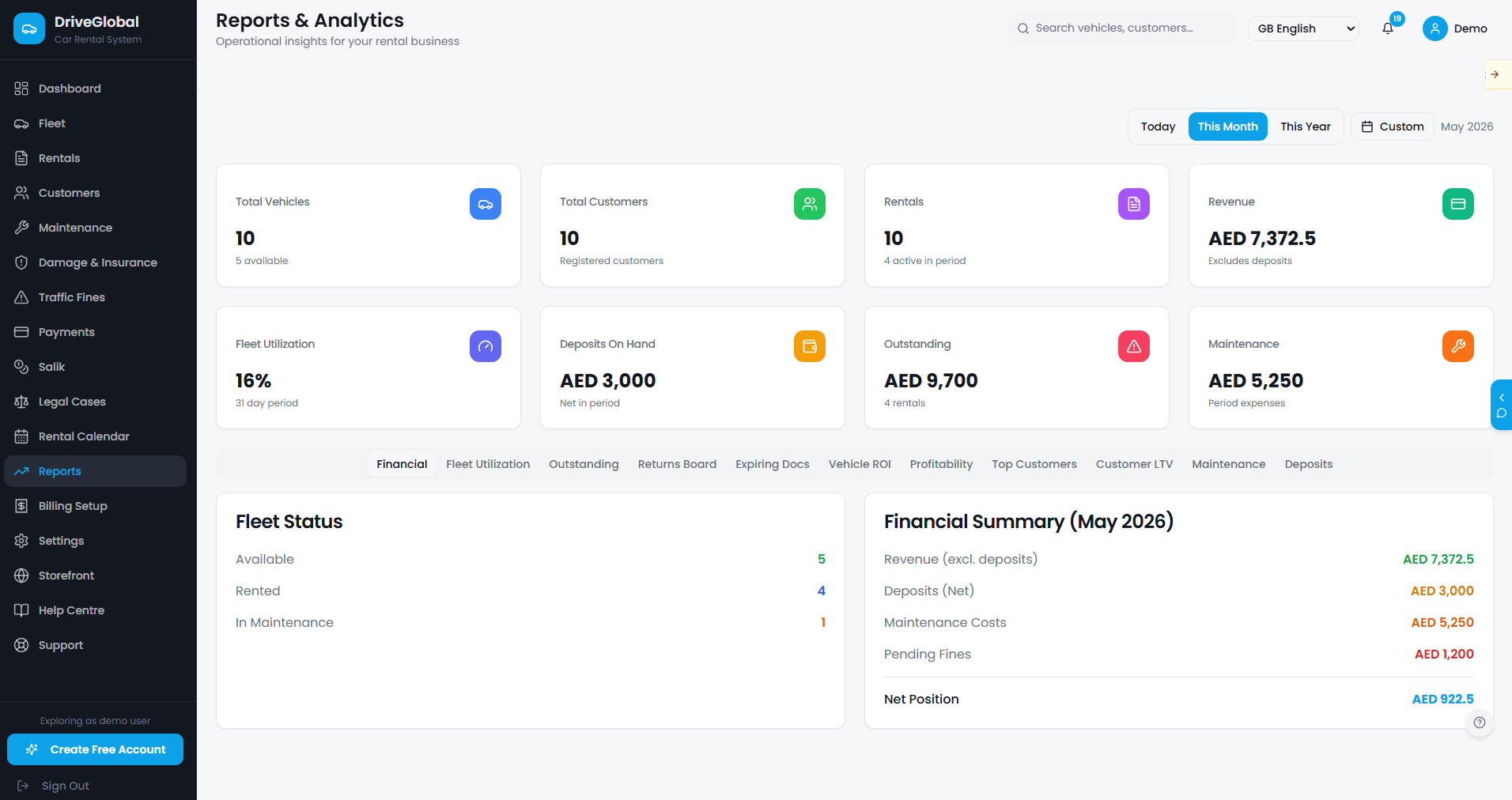This screenshot has width=1512, height=800.
Task: Open the Dashboard grid icon in sidebar
Action: (x=21, y=89)
